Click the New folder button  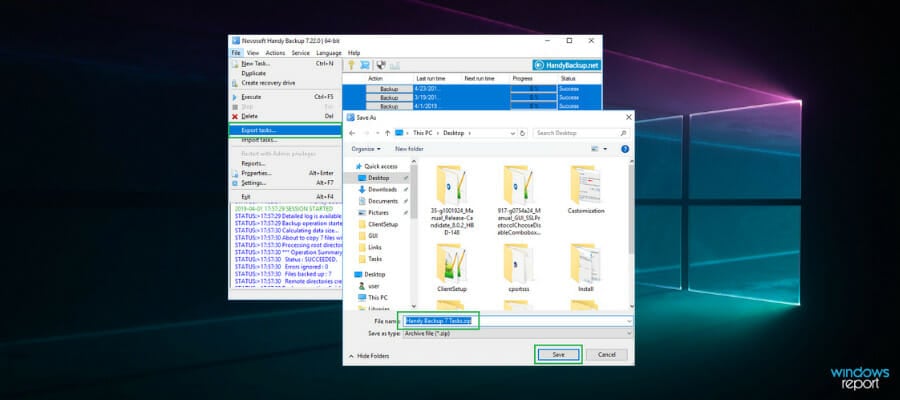409,149
